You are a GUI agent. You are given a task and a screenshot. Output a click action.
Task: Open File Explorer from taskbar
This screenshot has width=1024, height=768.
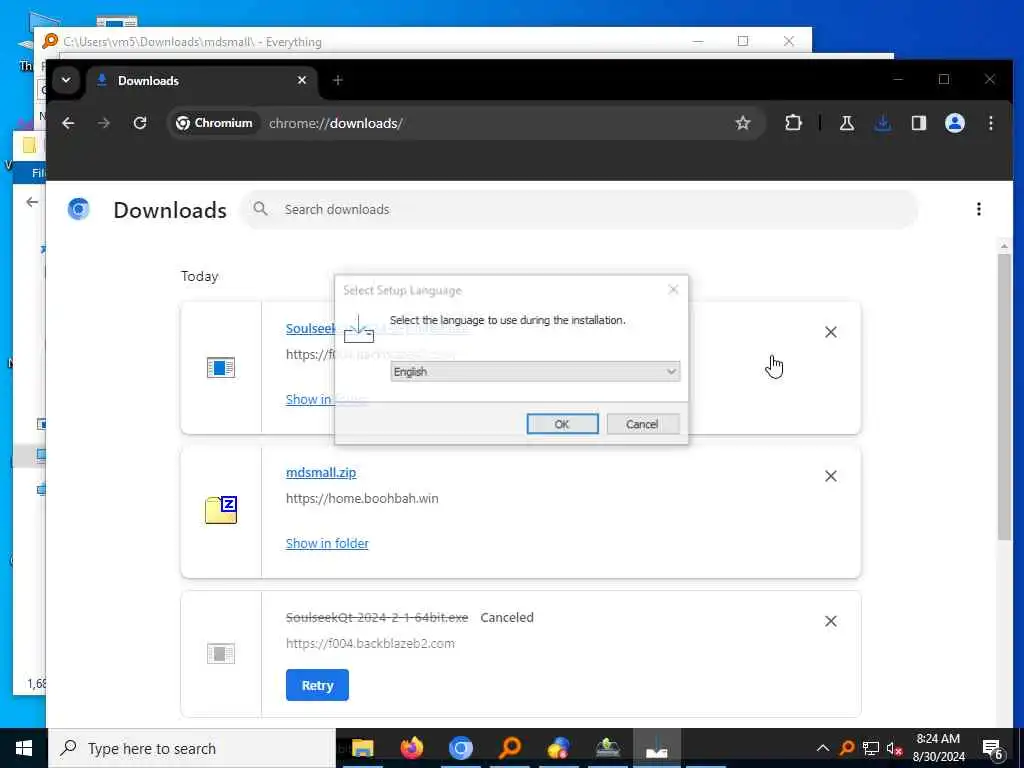click(362, 748)
